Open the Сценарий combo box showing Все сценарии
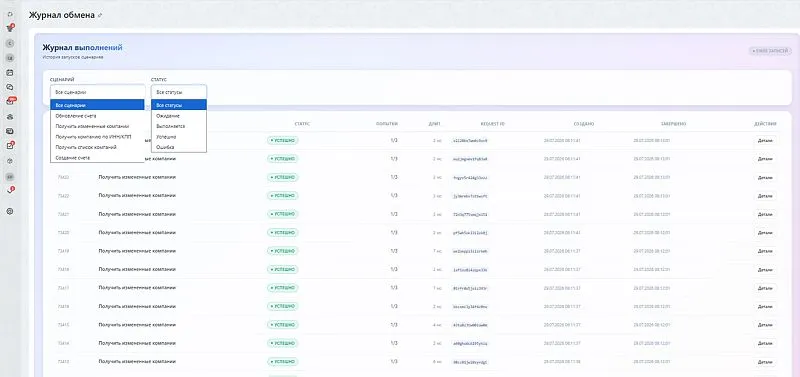This screenshot has width=800, height=377. 97,92
